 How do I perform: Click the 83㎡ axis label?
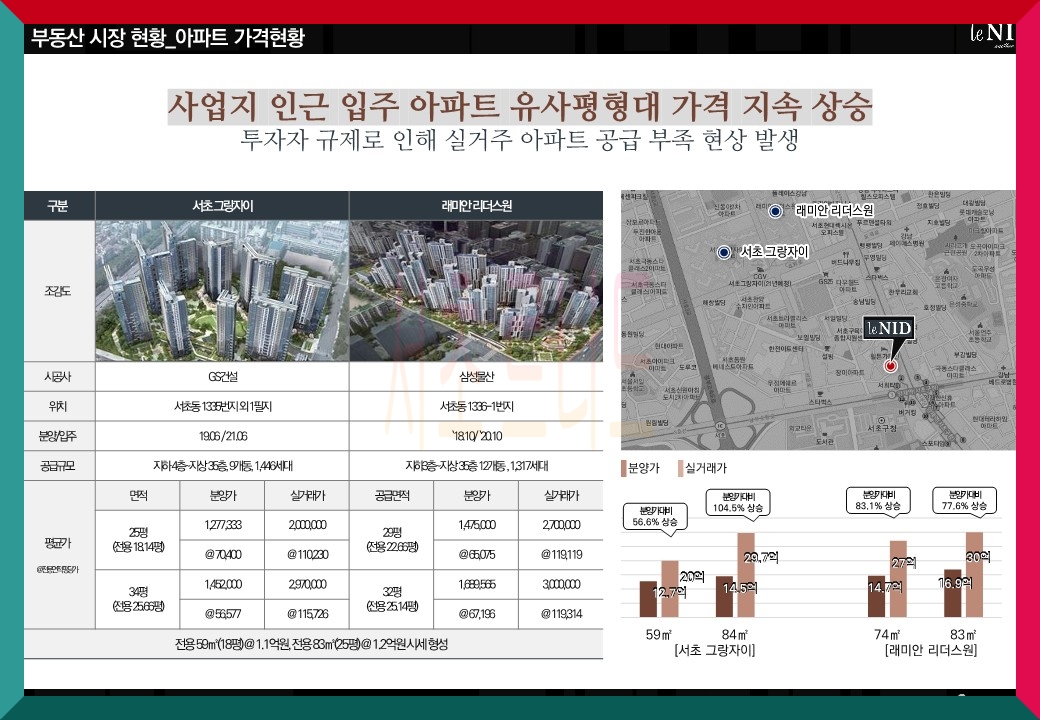pos(963,634)
